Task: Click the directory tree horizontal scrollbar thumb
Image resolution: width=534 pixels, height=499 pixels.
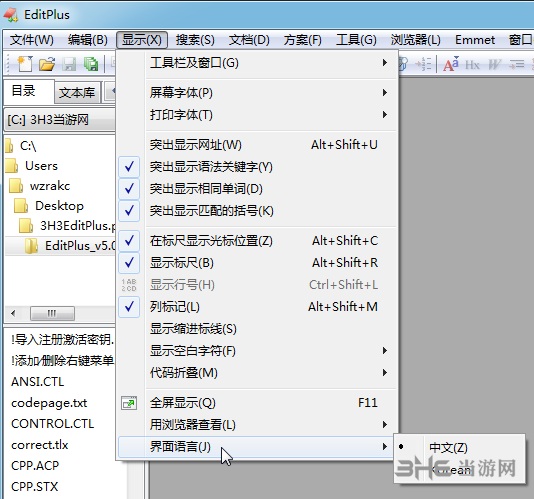Action: (x=52, y=313)
